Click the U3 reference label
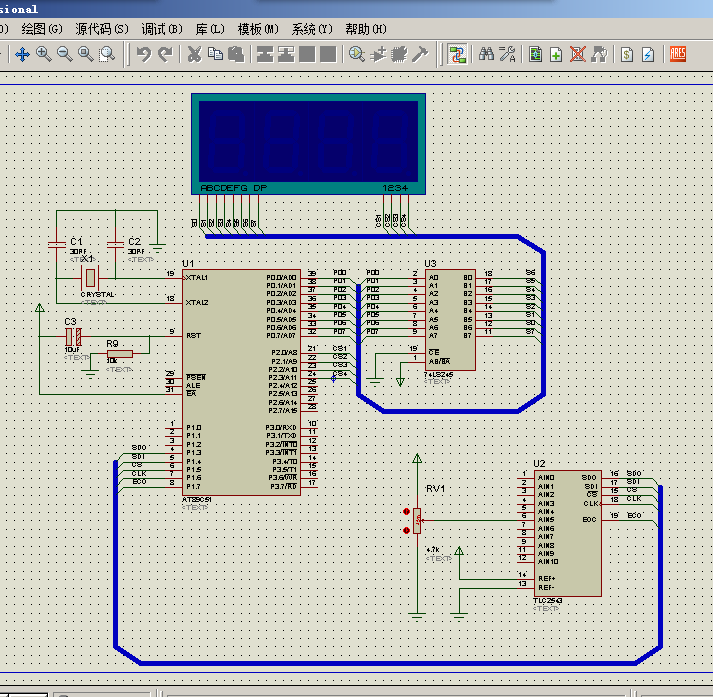Screen dimensions: 713x697 (430, 264)
